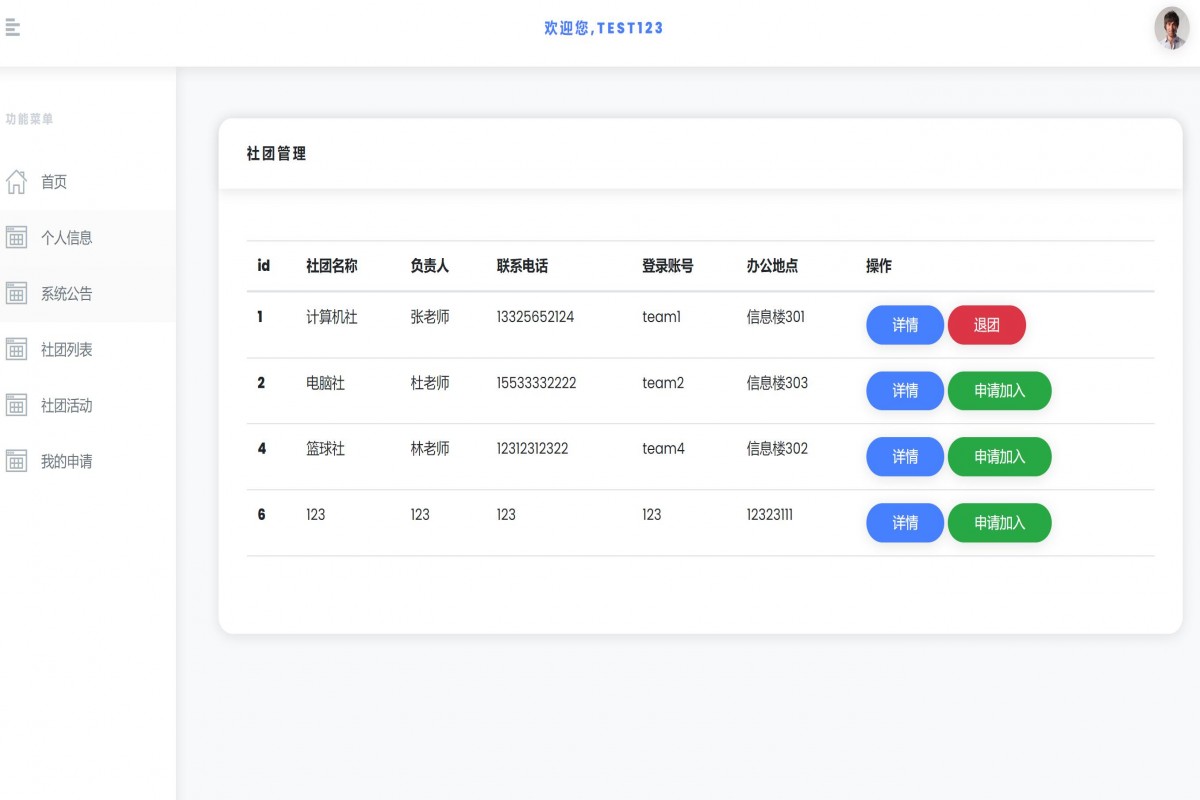Click 详情 for club id 6

904,522
